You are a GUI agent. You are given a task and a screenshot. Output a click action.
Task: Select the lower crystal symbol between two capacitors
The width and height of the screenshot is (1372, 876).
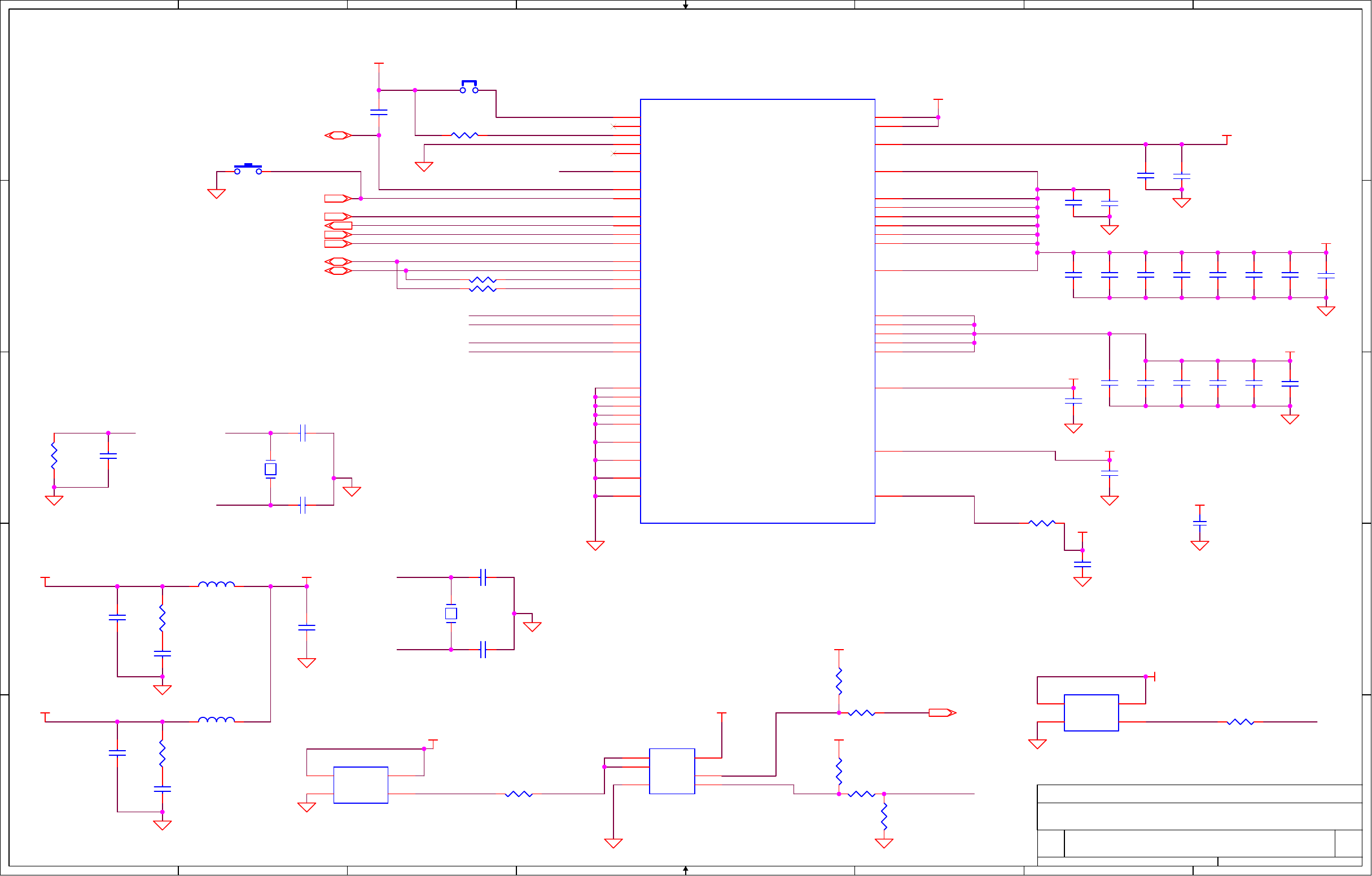click(451, 614)
